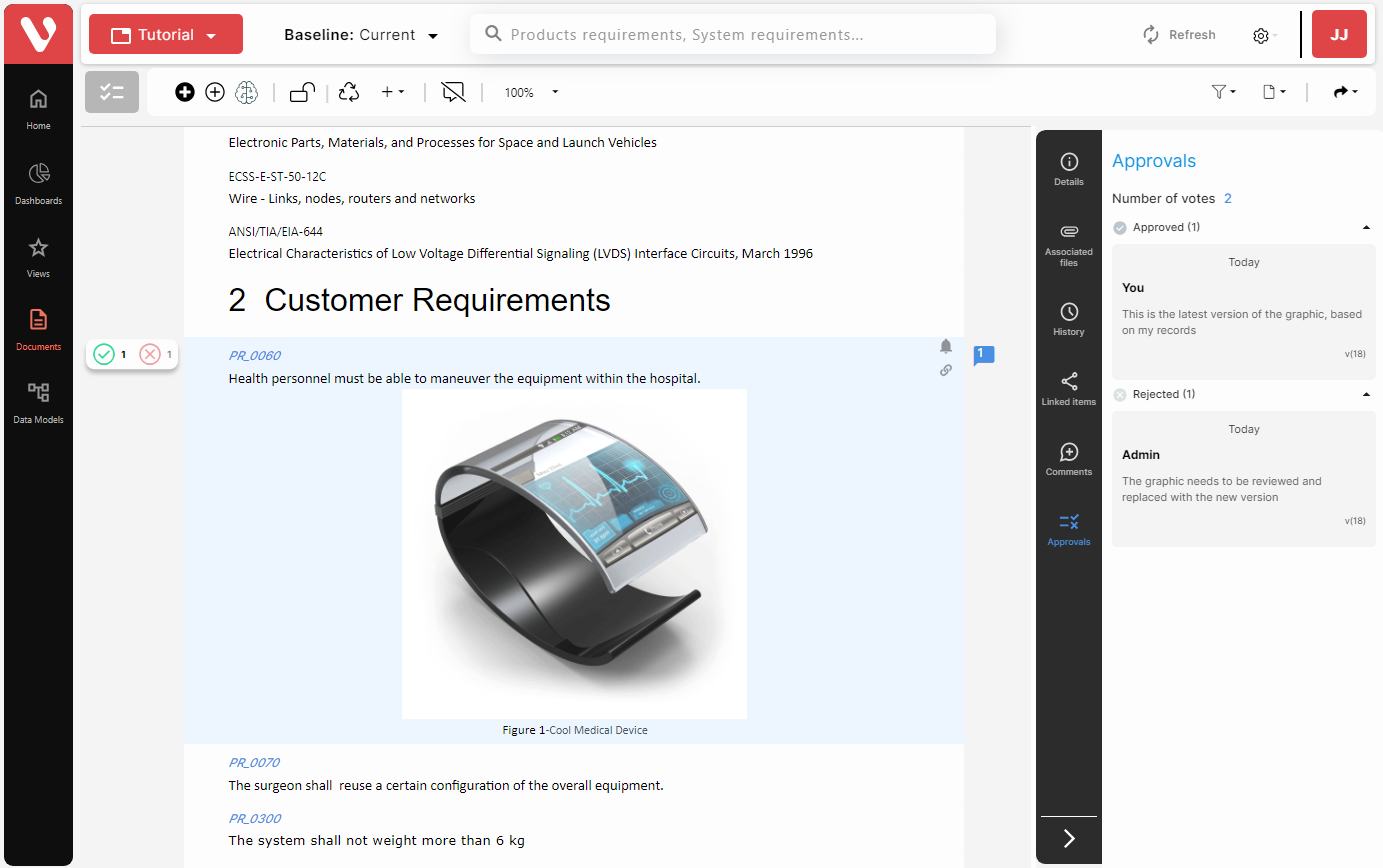Click the recycle/reuse icon in the toolbar
The width and height of the screenshot is (1383, 868).
pos(348,91)
